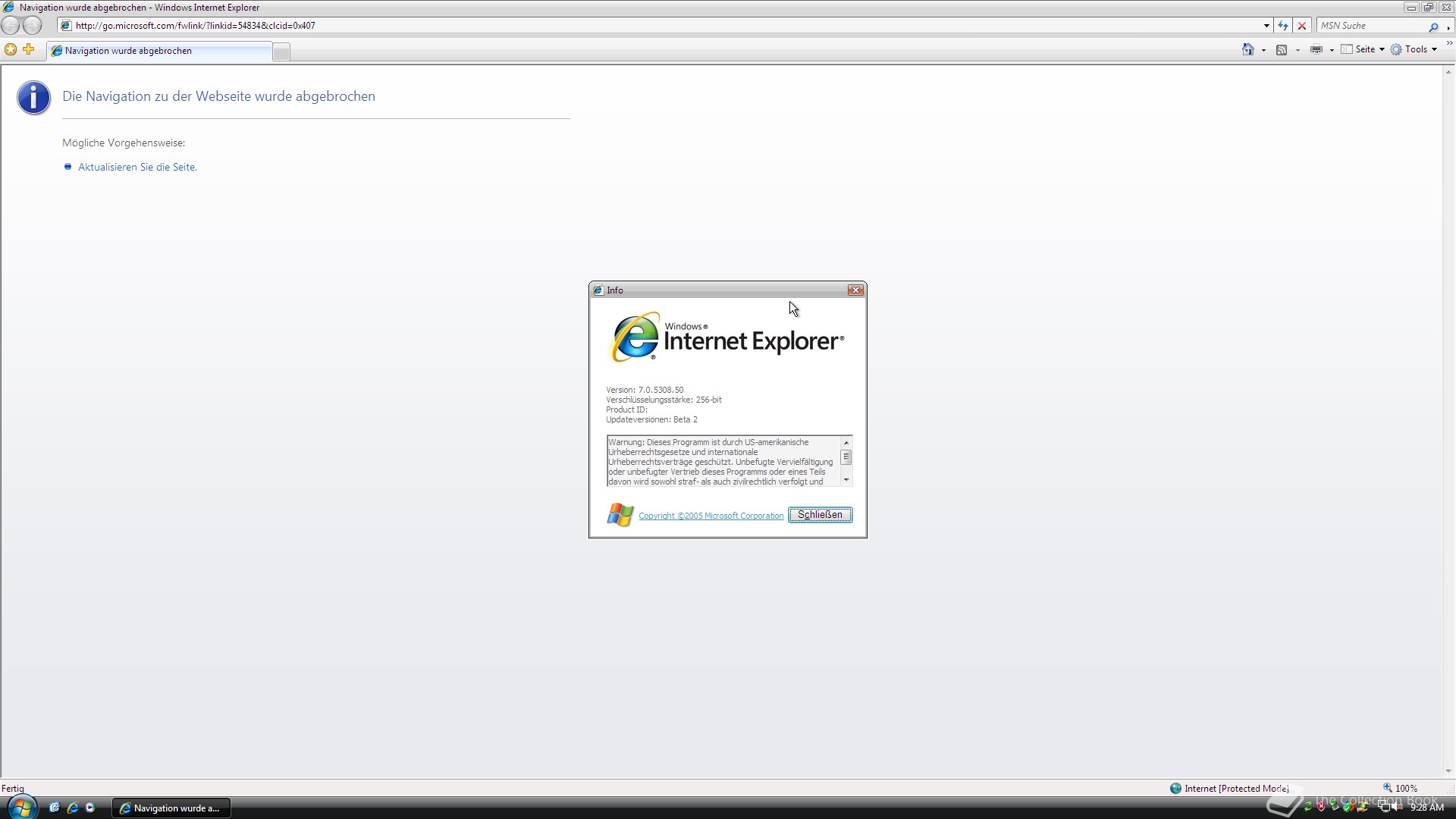
Task: Click the Windows flag logo in Info dialog
Action: tap(620, 515)
